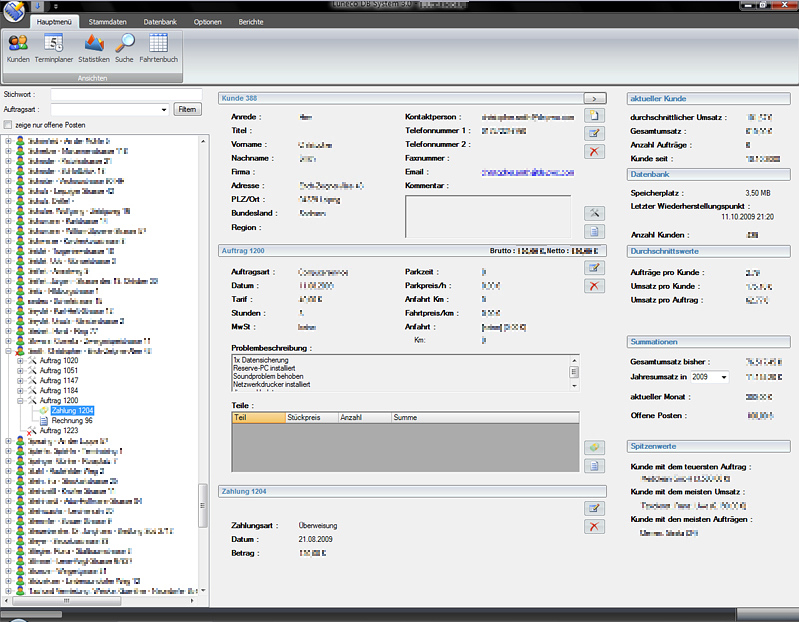
Task: Click the invoice document icon beside Teile table
Action: click(594, 466)
